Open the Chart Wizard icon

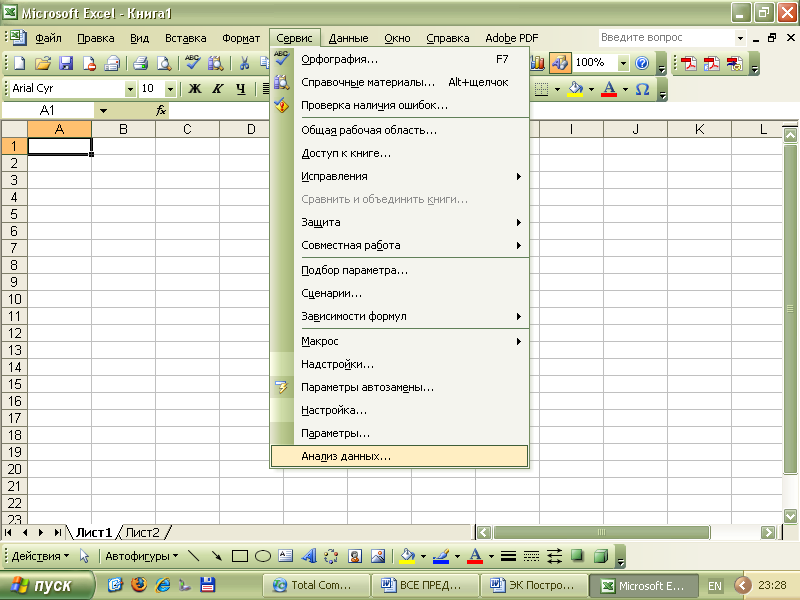tap(537, 63)
